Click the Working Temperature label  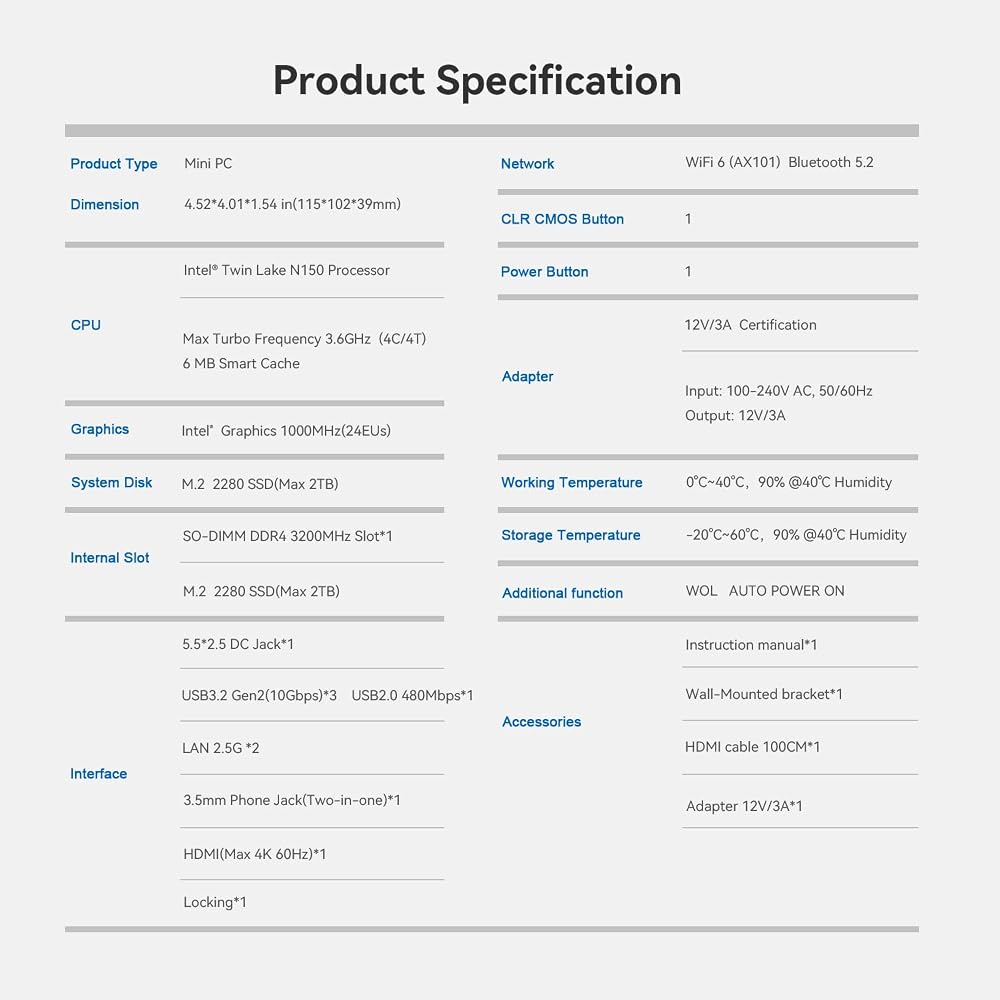point(571,483)
